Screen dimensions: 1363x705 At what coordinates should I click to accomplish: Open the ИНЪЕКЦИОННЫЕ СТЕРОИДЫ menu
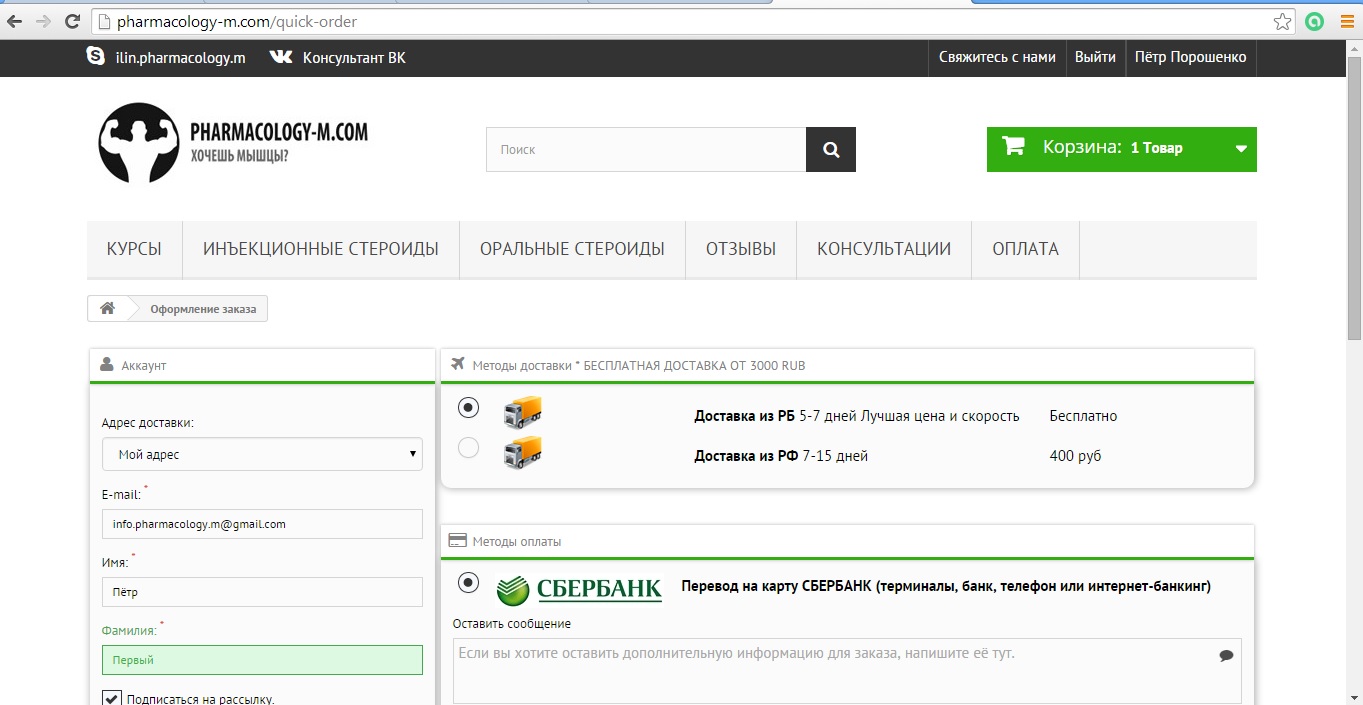[321, 249]
